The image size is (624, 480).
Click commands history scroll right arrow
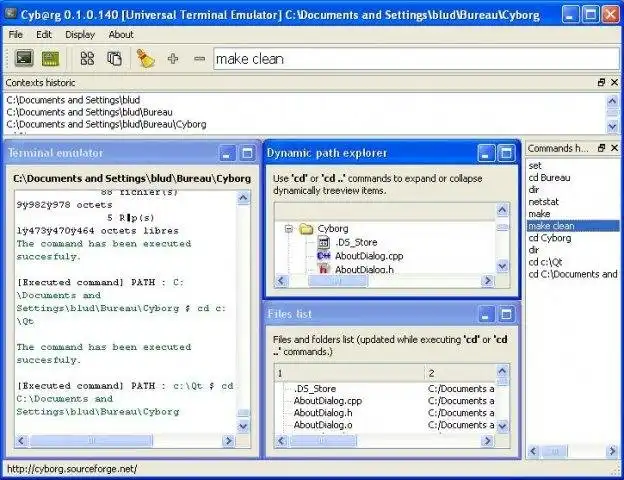613,451
